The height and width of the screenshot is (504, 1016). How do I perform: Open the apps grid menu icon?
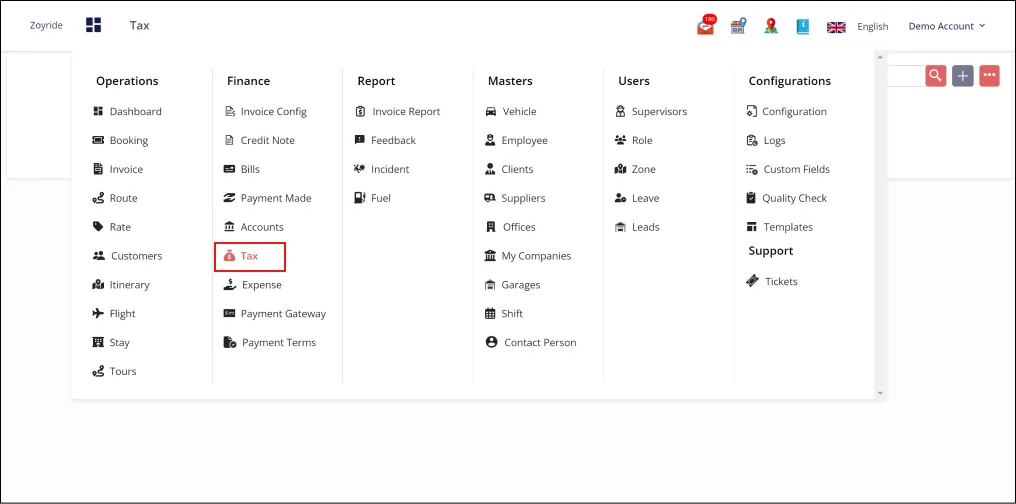coord(93,25)
